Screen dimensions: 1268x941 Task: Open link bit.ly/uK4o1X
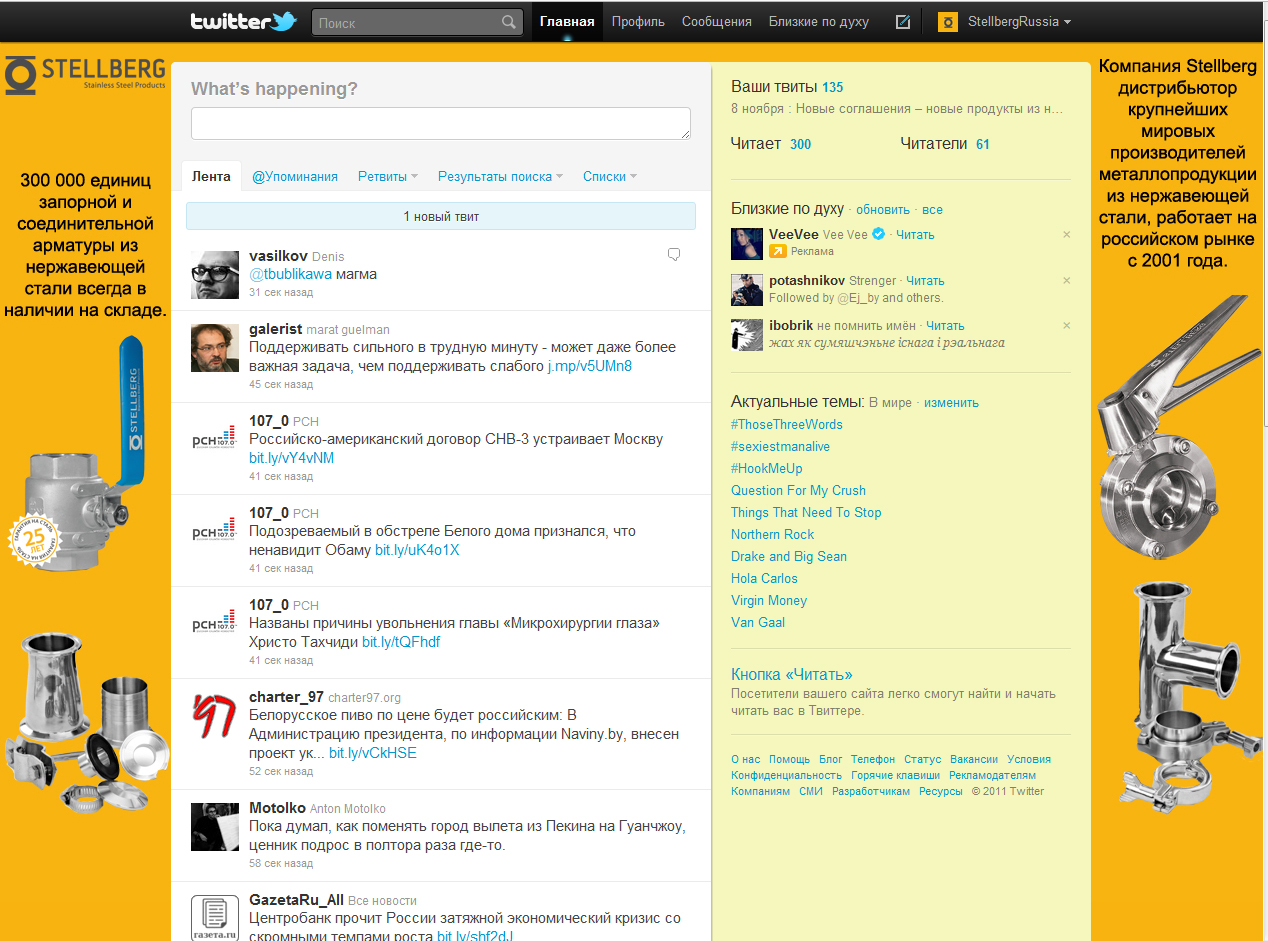417,550
